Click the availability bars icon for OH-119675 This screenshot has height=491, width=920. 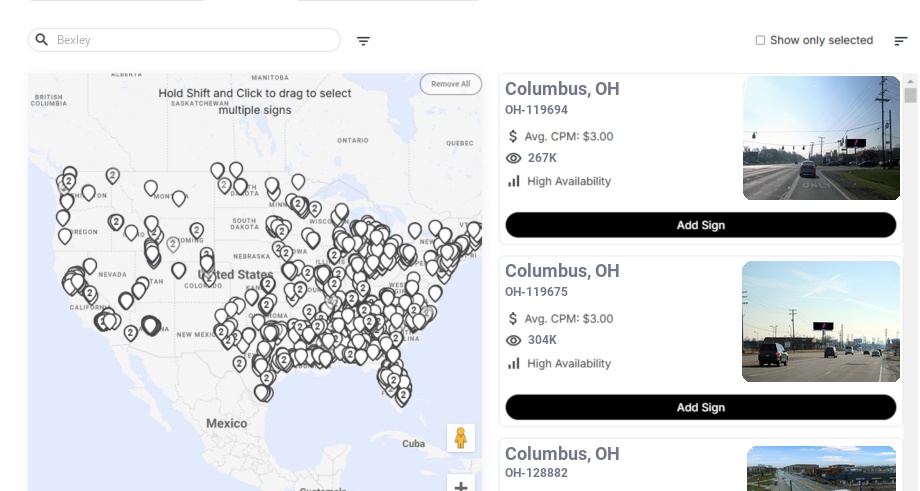click(x=514, y=363)
